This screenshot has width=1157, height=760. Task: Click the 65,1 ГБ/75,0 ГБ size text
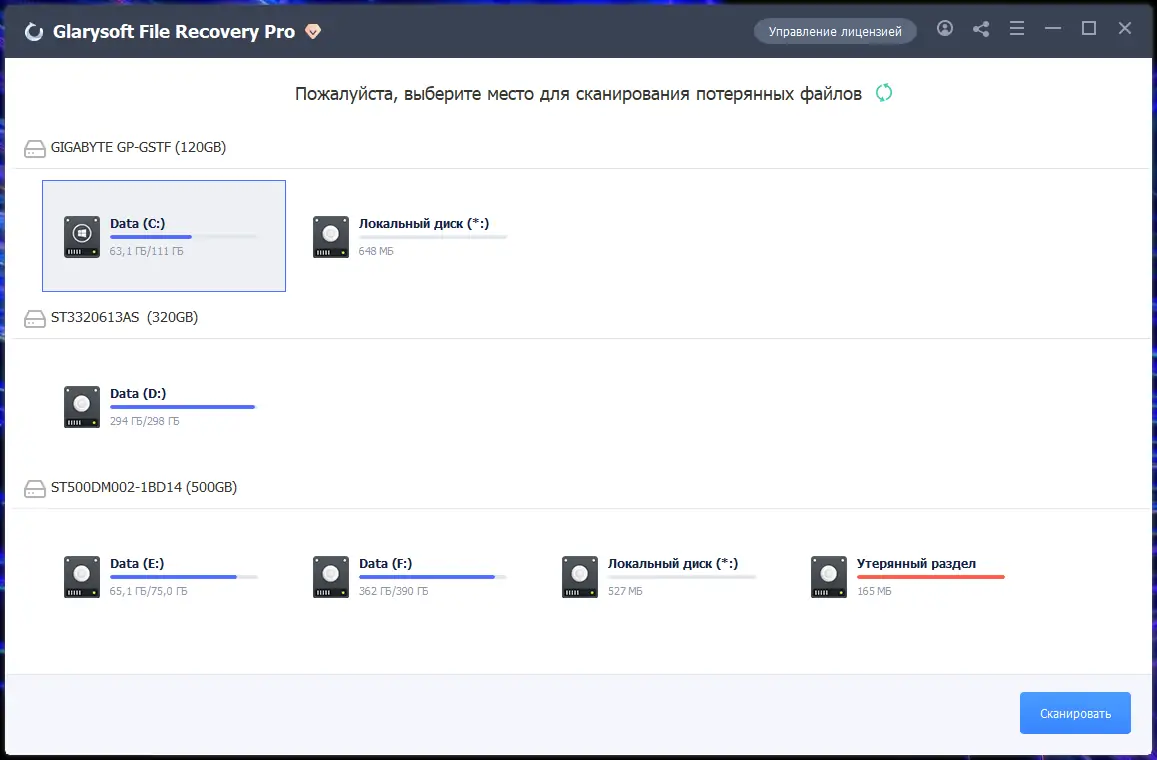pos(148,591)
